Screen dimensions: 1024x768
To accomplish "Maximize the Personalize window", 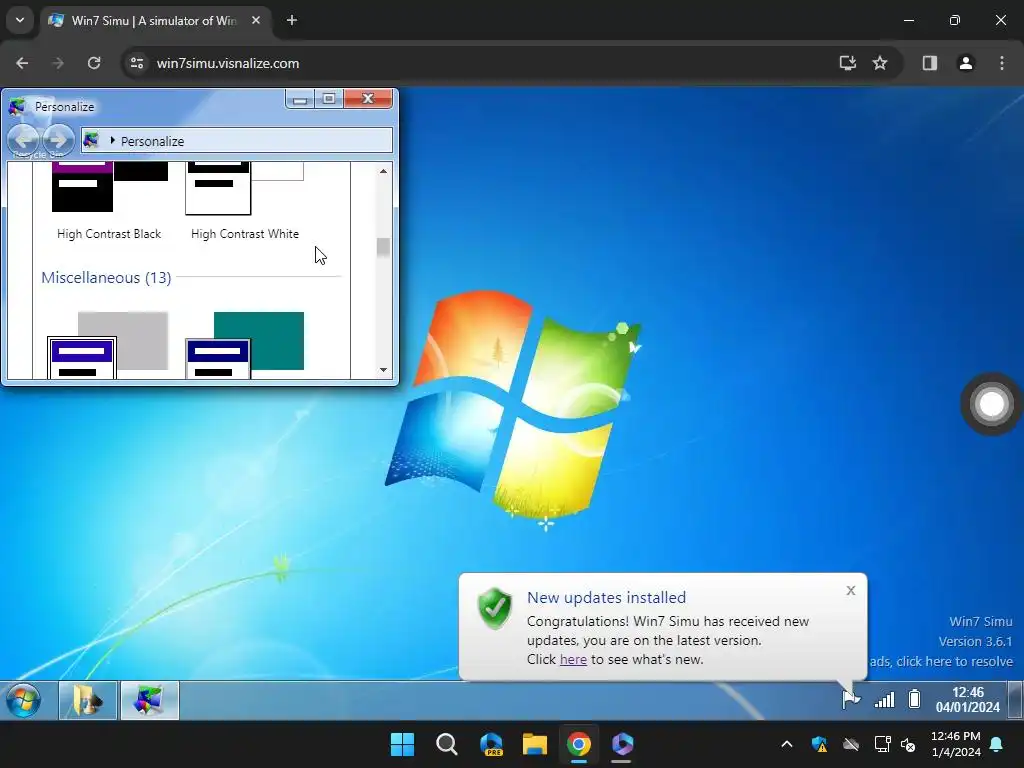I will (x=329, y=99).
